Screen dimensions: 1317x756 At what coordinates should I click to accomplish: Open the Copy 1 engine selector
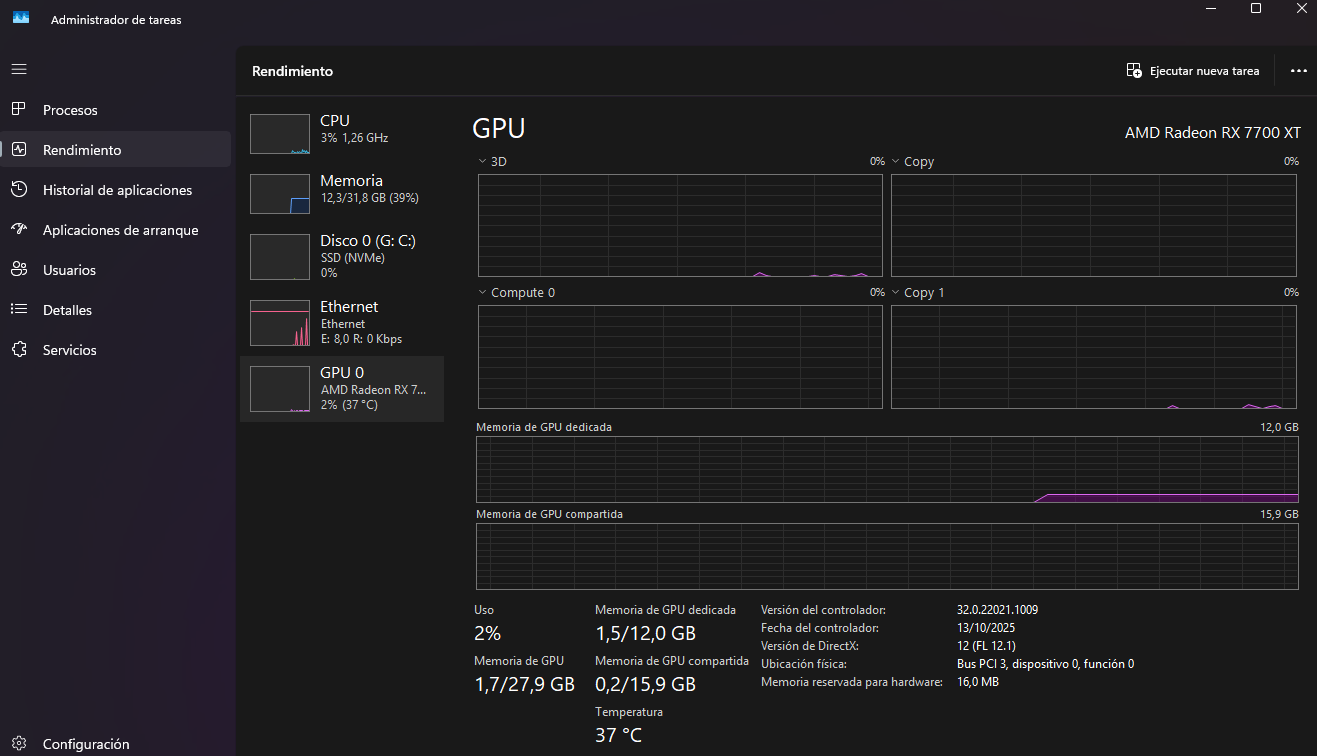coord(896,293)
